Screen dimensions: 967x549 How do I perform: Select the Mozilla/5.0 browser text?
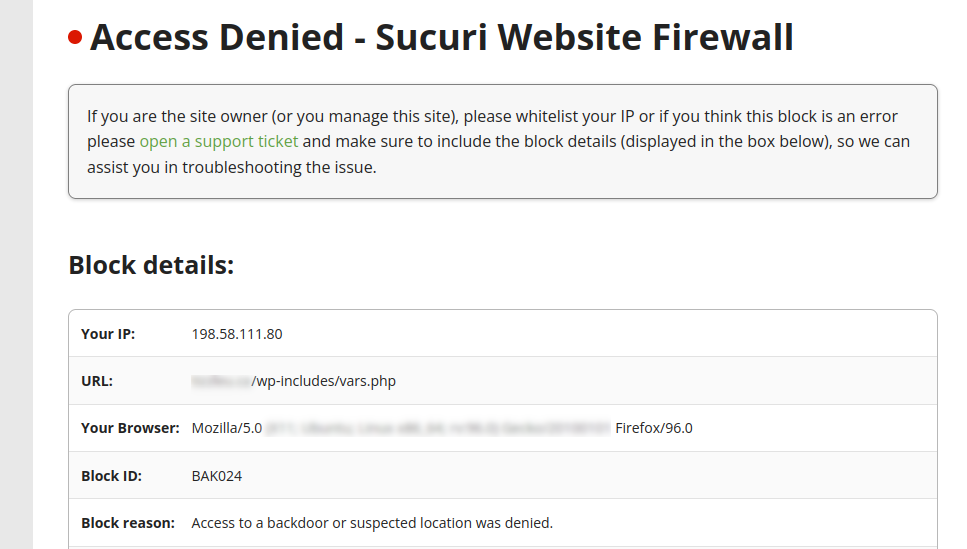pyautogui.click(x=226, y=428)
